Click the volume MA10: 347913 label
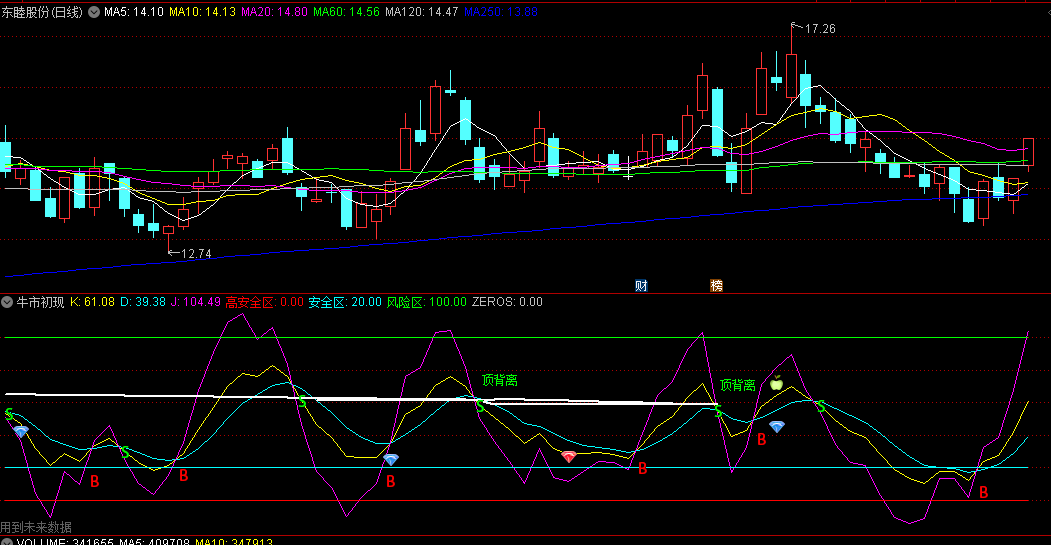The image size is (1051, 545). pos(234,542)
